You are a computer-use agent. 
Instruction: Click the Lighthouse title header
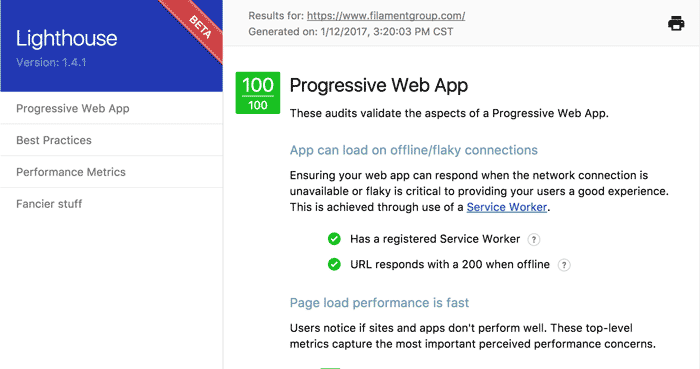pos(67,38)
